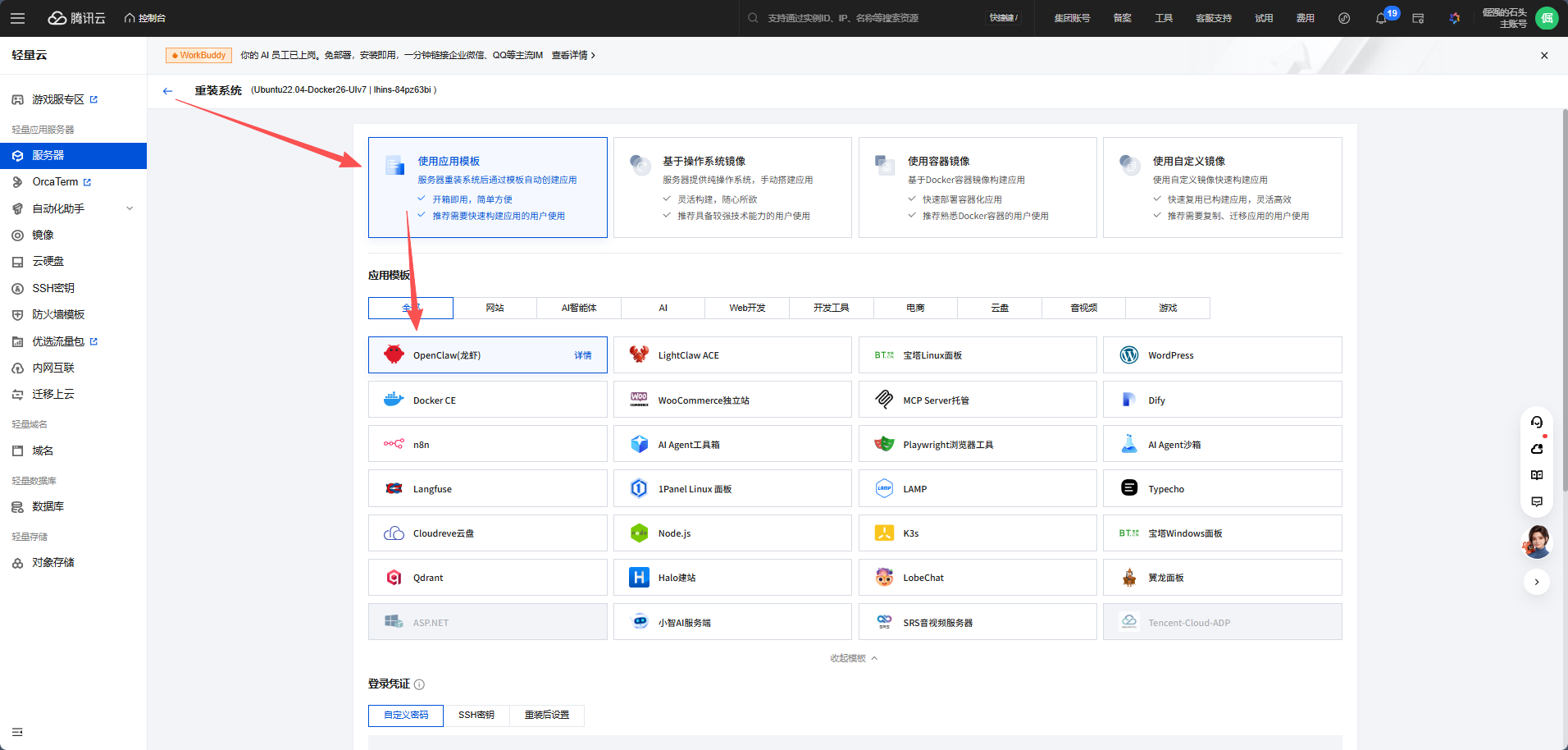Image resolution: width=1568 pixels, height=750 pixels.
Task: Open the hamburger navigation menu
Action: coord(18,18)
